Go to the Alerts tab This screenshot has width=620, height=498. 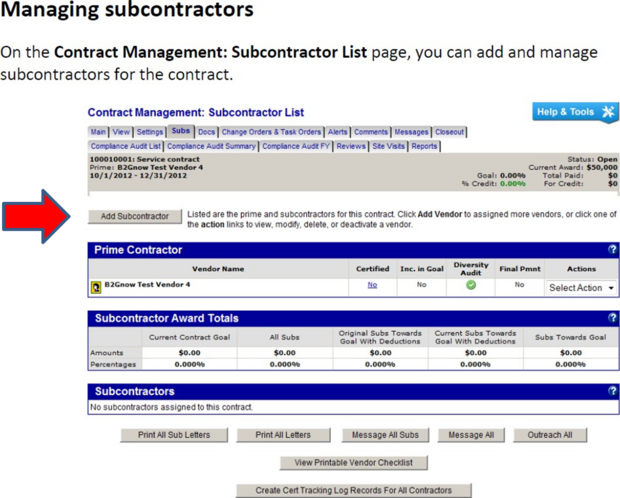(x=337, y=132)
